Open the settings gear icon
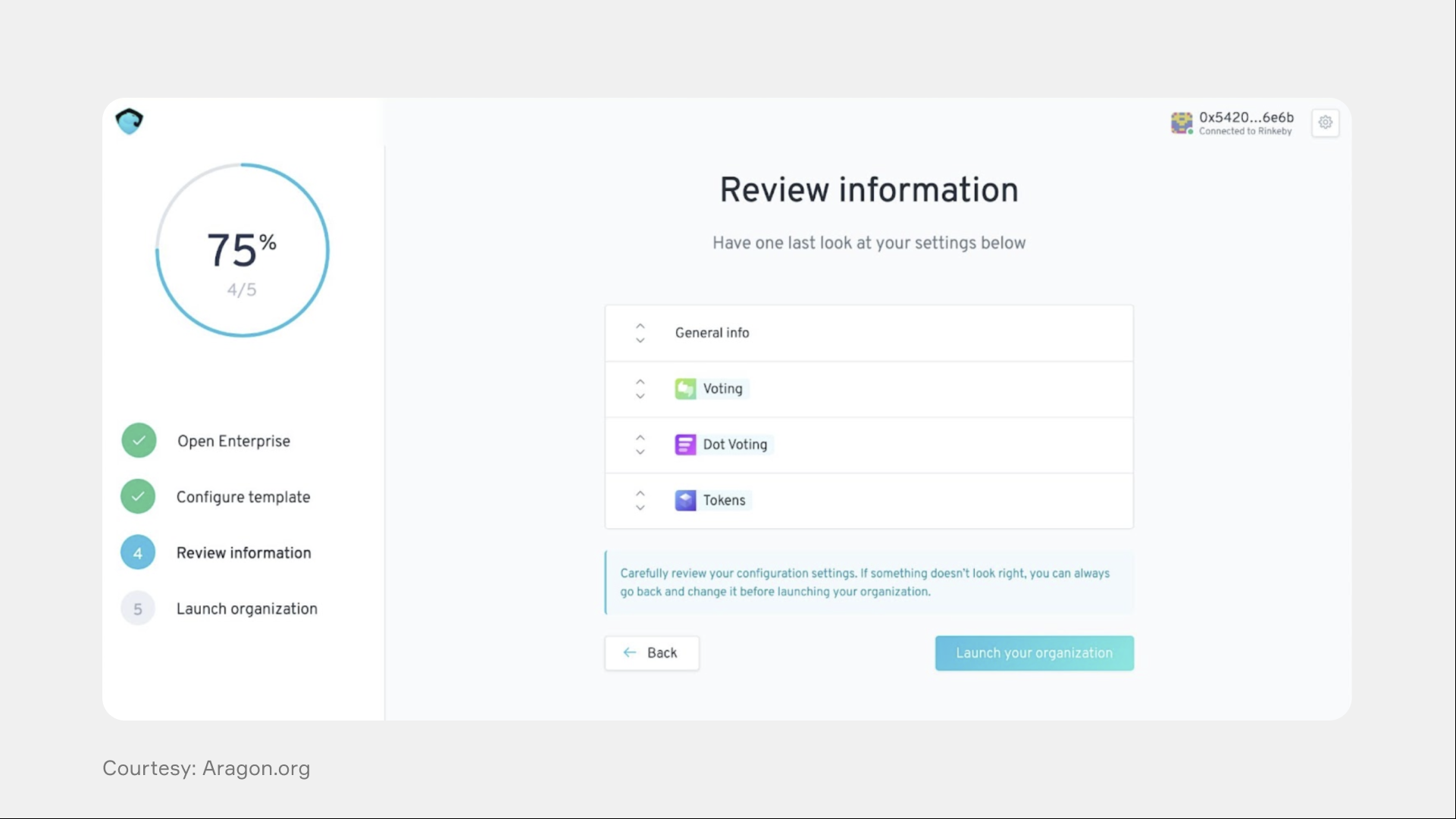 tap(1325, 123)
